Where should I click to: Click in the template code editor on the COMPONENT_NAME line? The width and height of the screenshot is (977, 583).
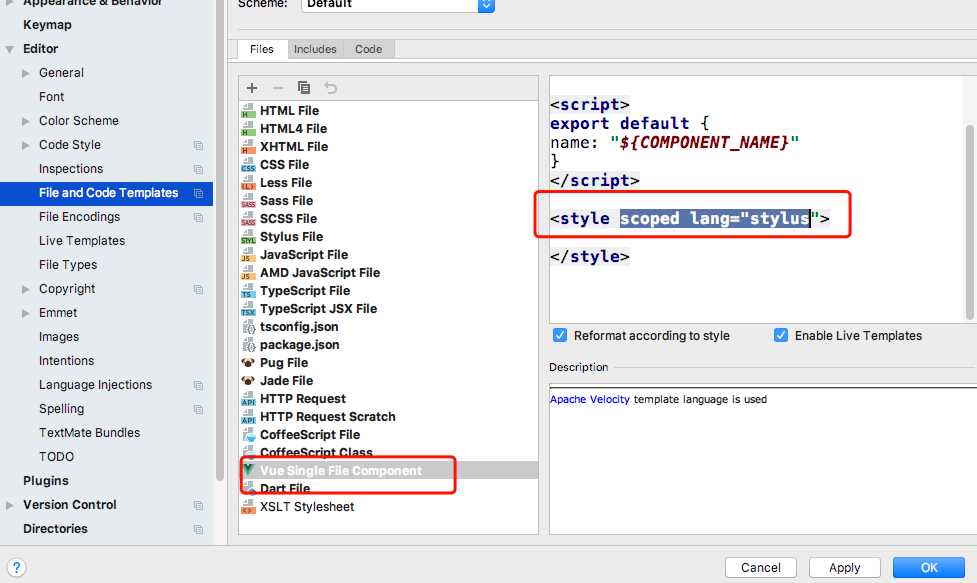pos(674,143)
